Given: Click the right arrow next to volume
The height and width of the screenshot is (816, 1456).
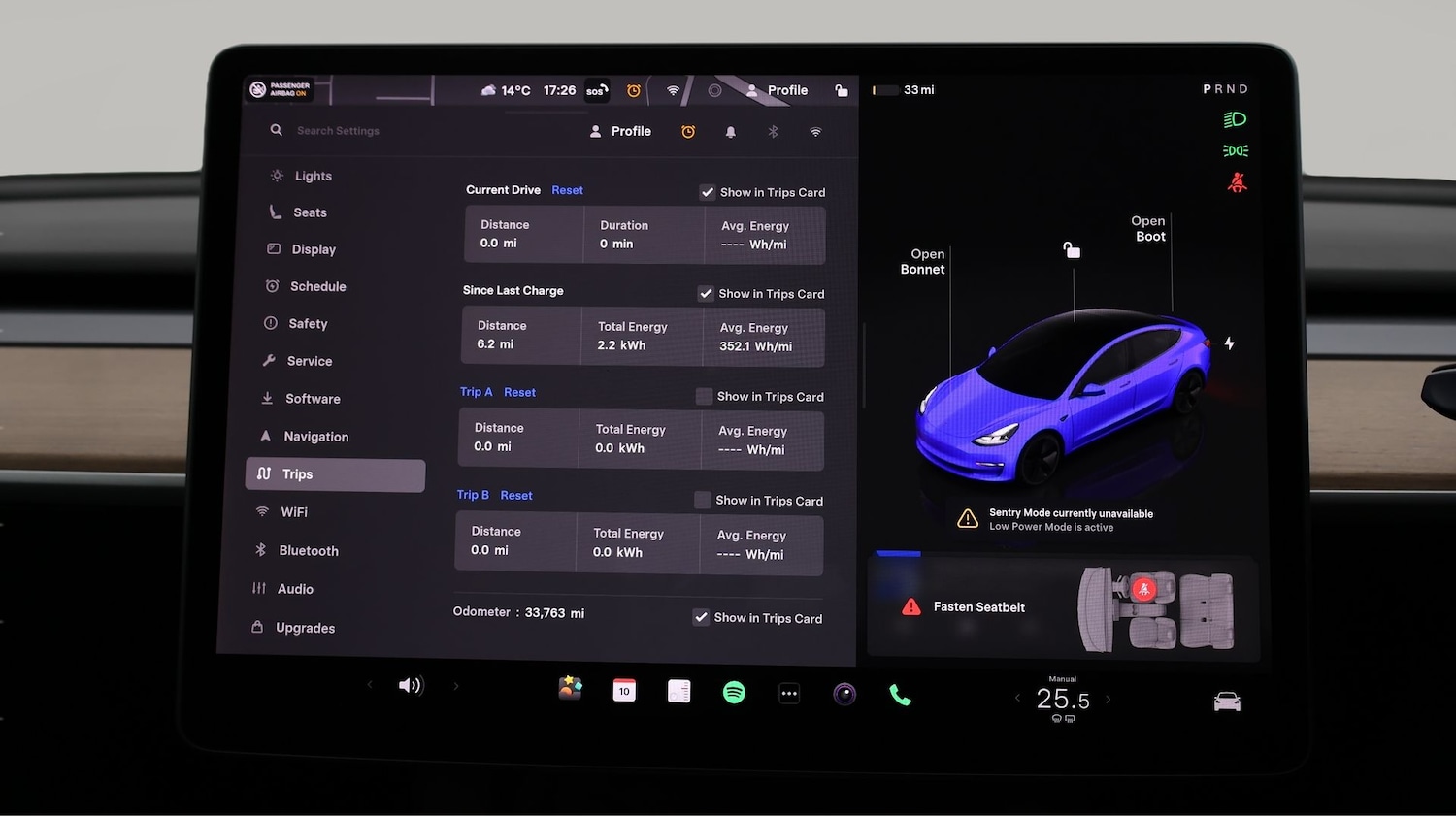Looking at the screenshot, I should click(455, 685).
